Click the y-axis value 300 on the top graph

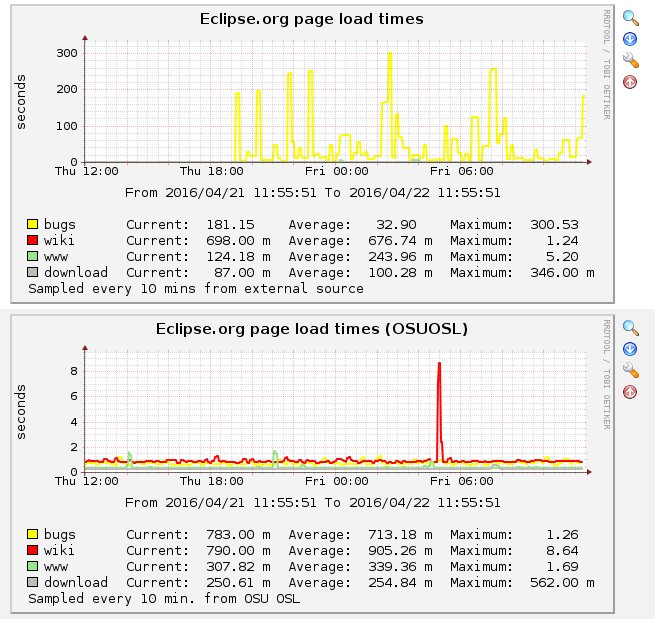pyautogui.click(x=67, y=53)
